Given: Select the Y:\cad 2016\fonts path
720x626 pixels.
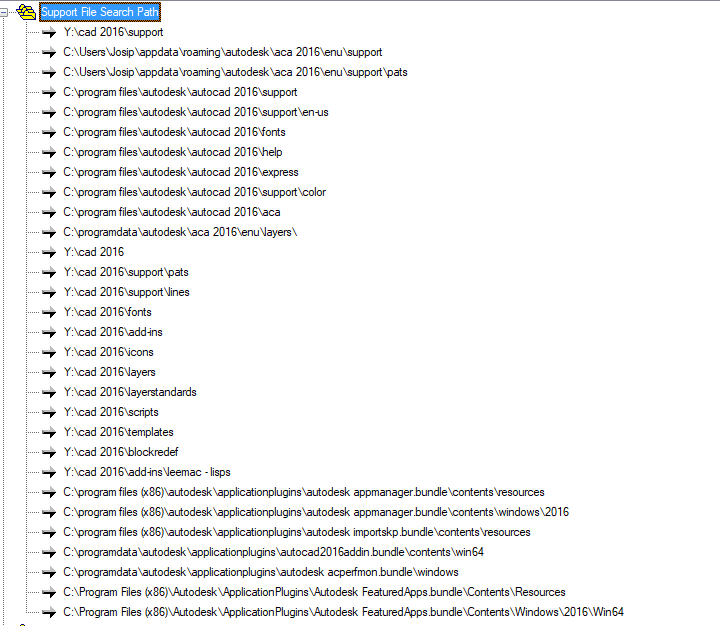Looking at the screenshot, I should tap(107, 312).
